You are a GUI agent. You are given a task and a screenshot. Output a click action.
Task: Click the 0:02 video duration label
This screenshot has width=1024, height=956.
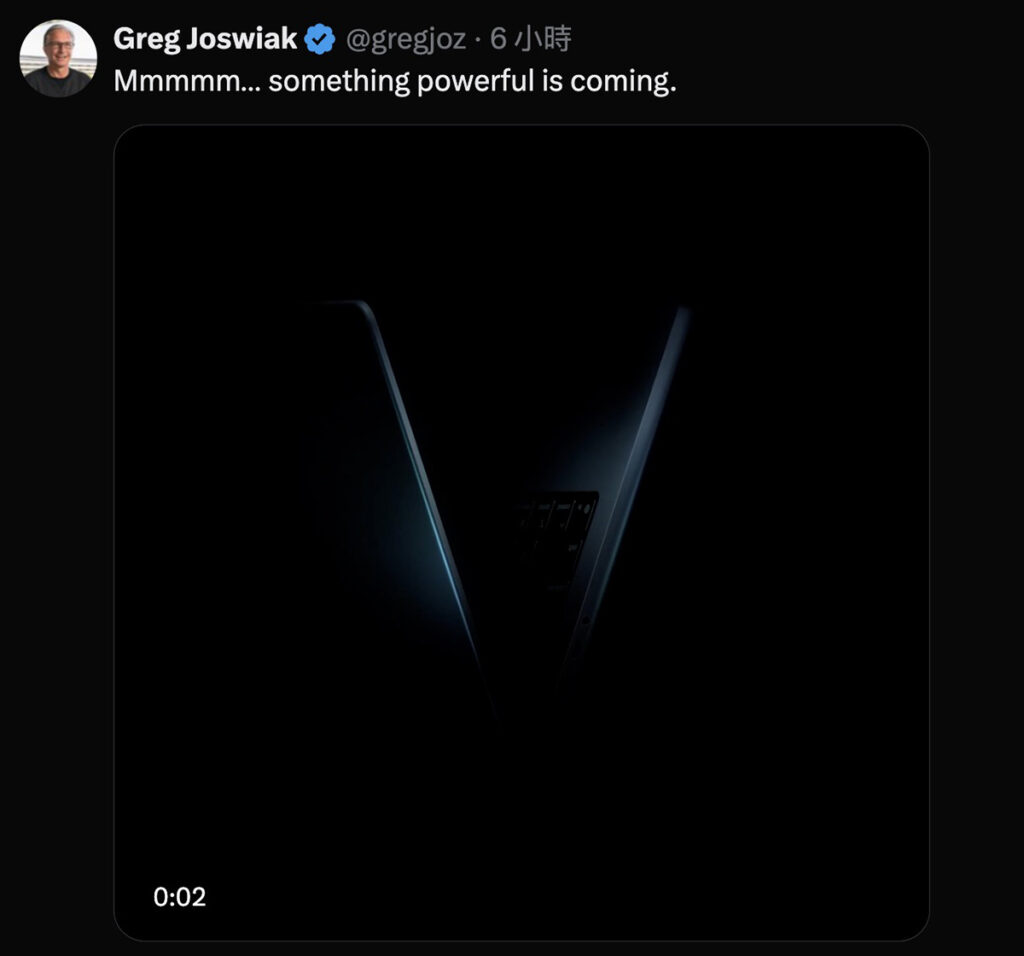click(x=180, y=897)
